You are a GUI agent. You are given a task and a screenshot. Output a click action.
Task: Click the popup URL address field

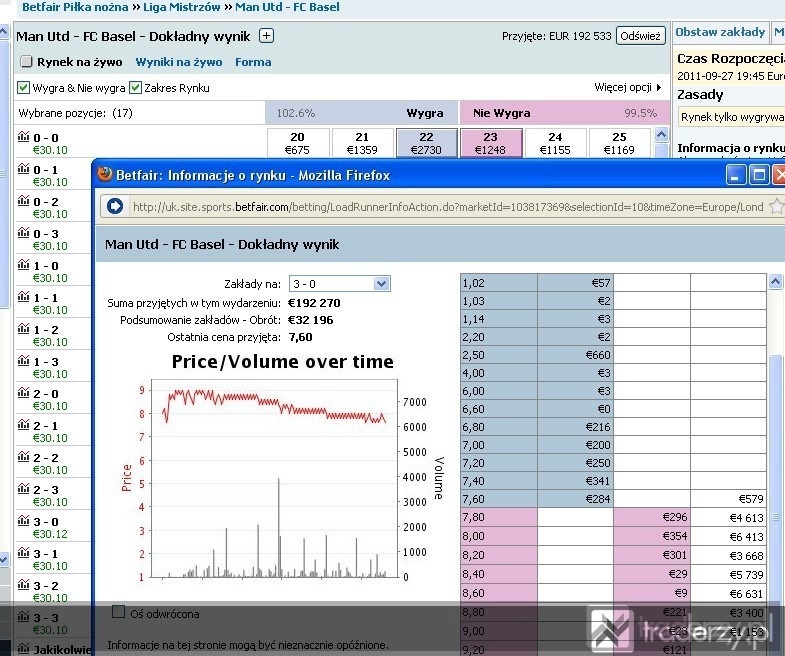coord(448,207)
